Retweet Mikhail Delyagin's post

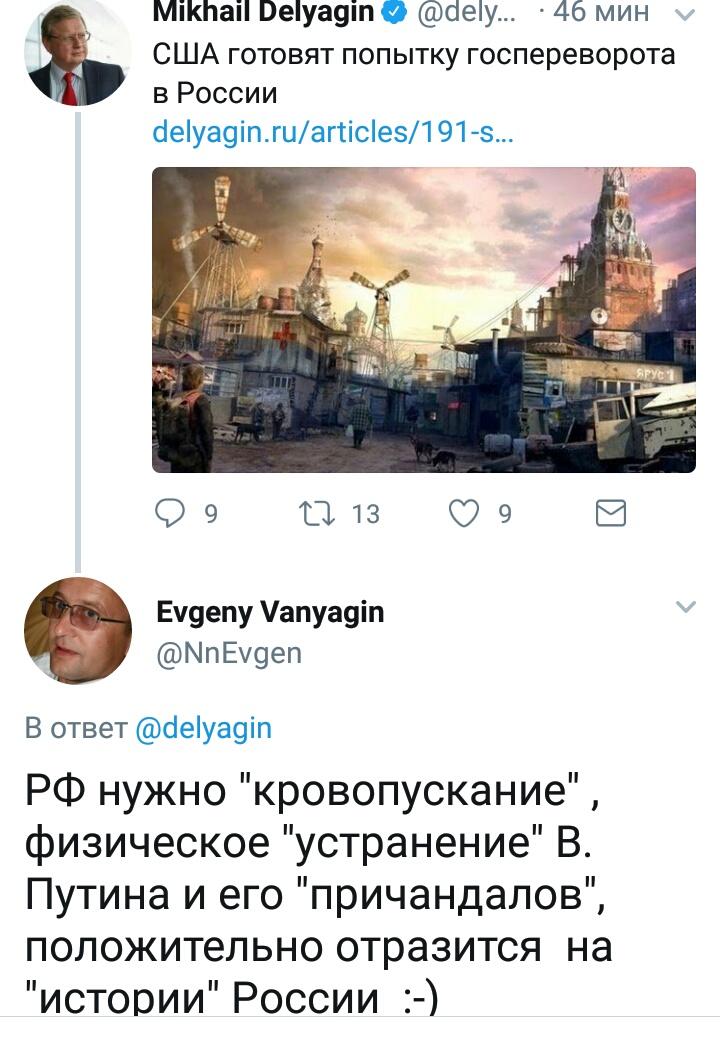pyautogui.click(x=317, y=514)
